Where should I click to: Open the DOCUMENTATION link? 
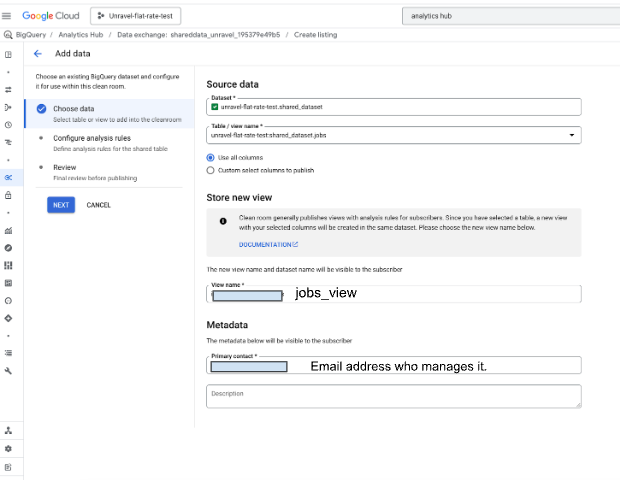point(268,244)
